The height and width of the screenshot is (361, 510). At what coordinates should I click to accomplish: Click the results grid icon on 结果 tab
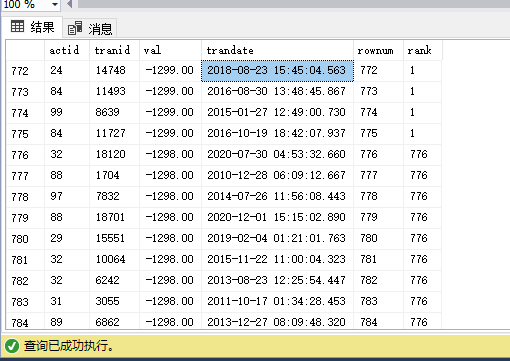(x=17, y=26)
